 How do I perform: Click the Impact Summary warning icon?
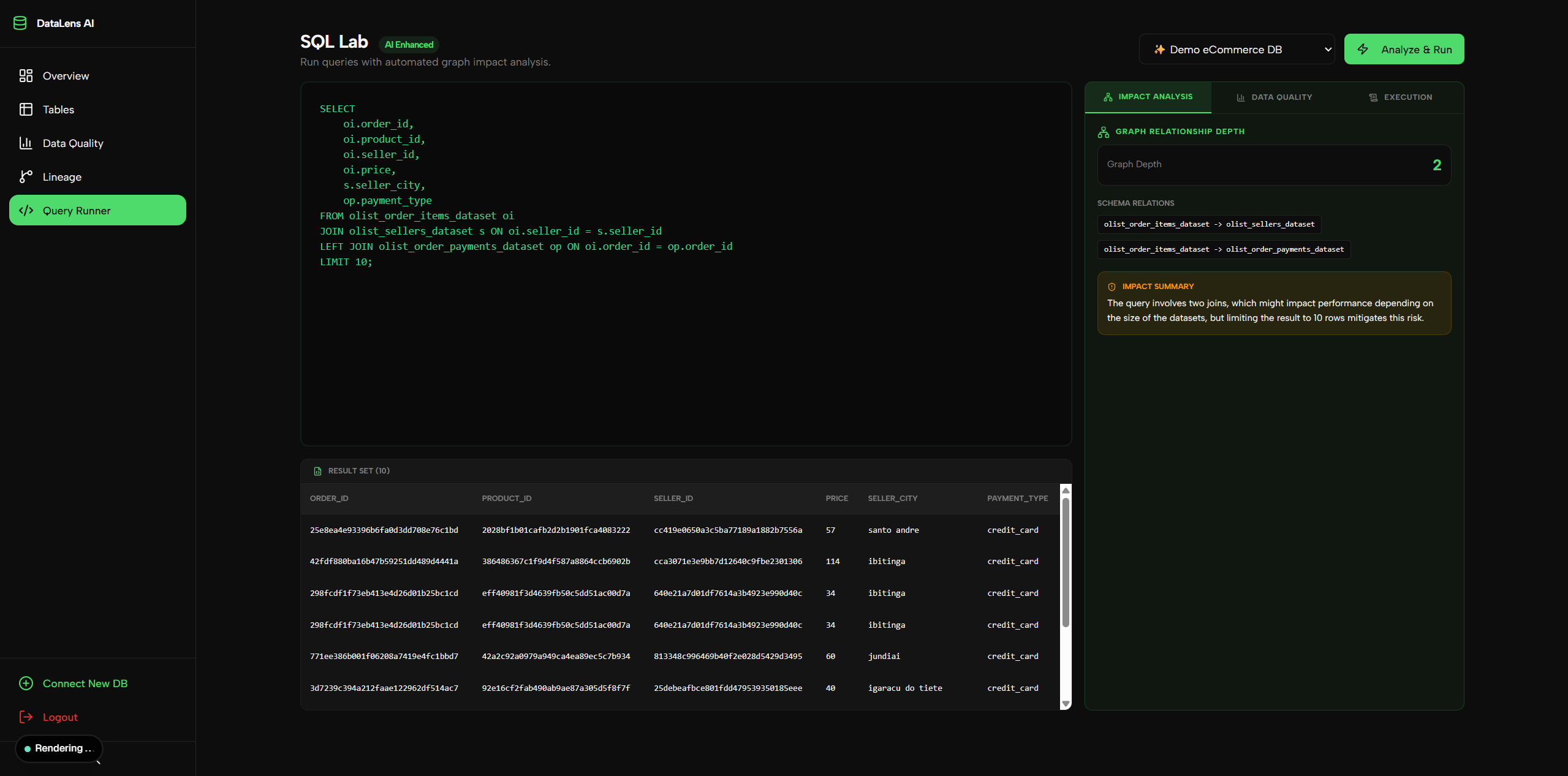1111,286
